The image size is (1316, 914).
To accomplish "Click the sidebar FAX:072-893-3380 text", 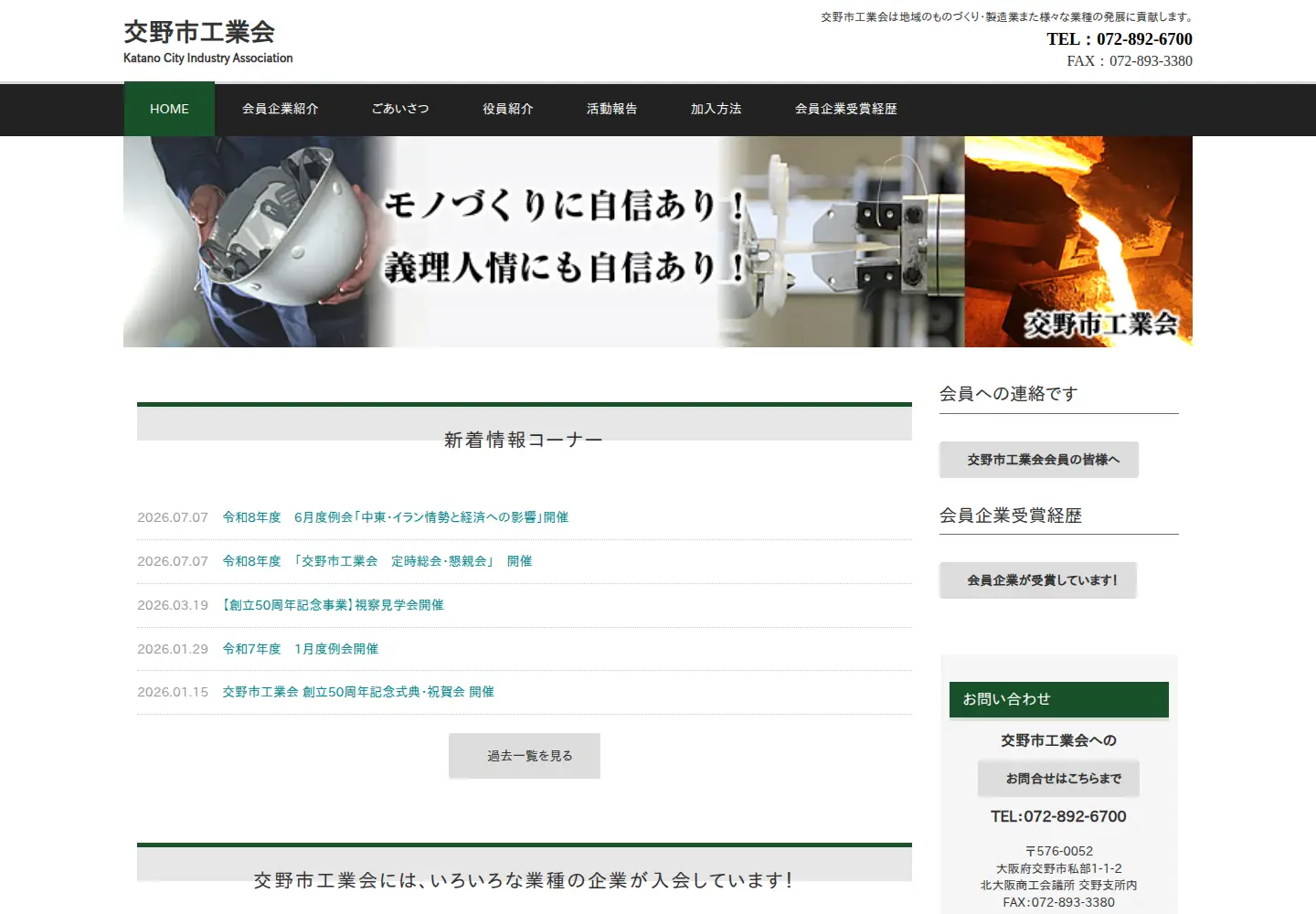I will [1059, 902].
